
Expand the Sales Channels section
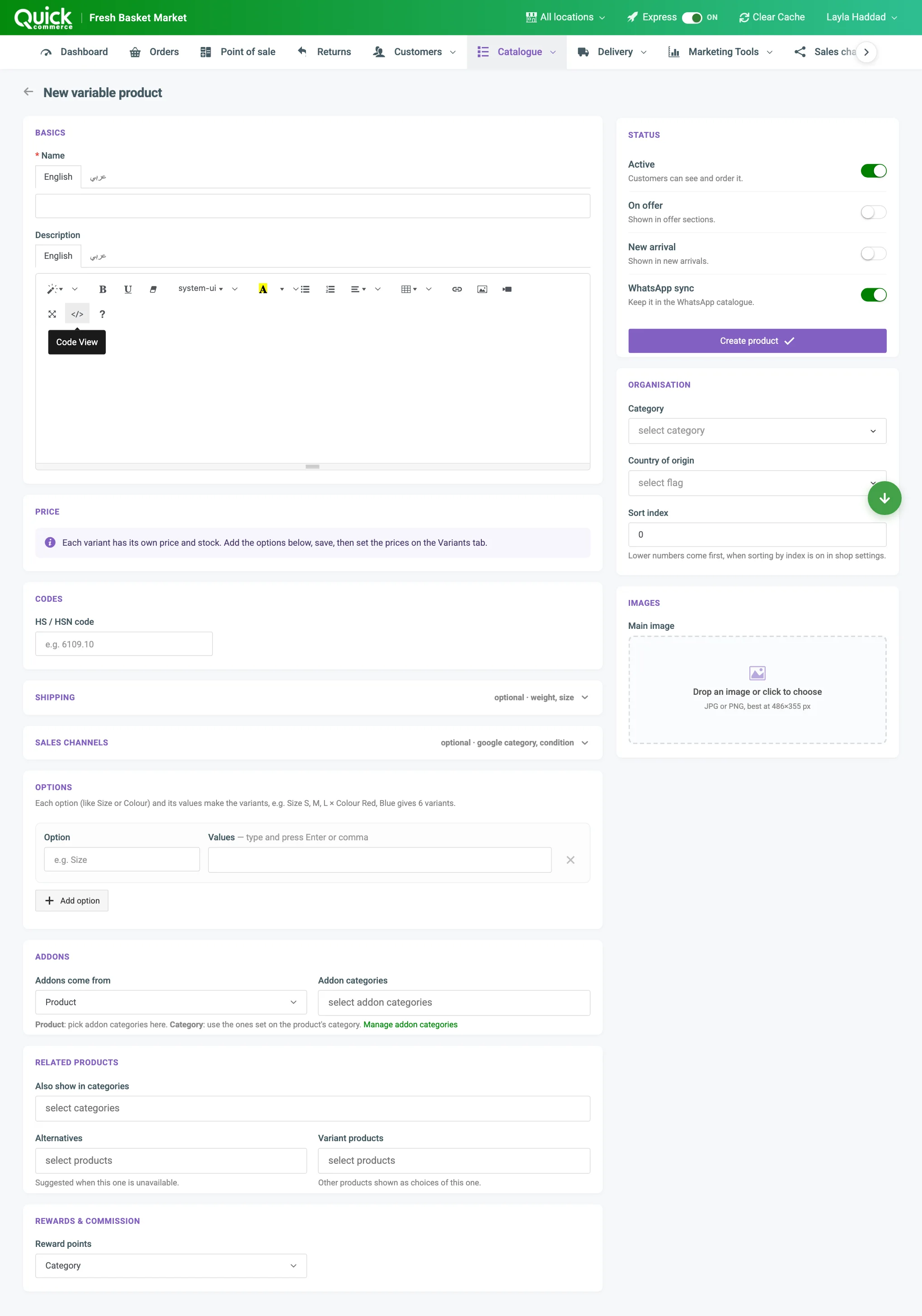(x=312, y=742)
